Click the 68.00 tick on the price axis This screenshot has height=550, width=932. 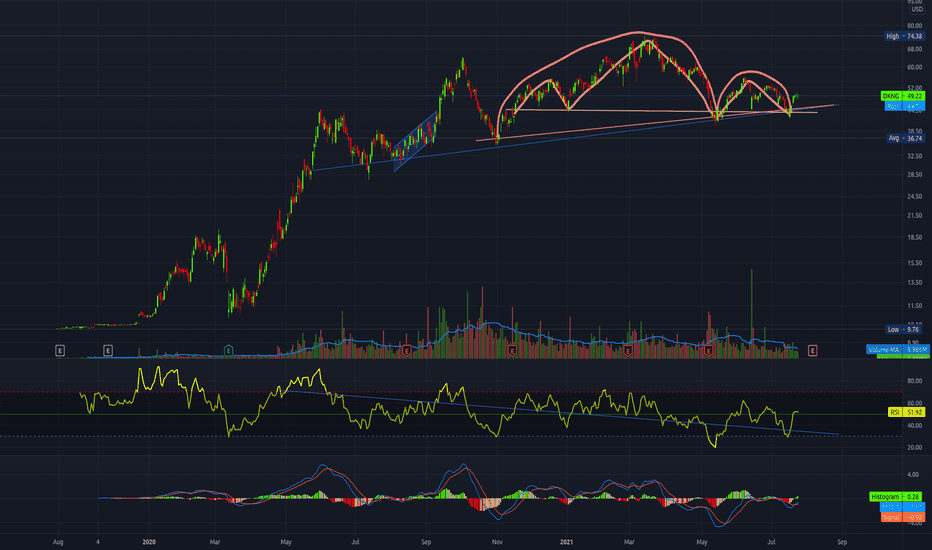coord(915,49)
